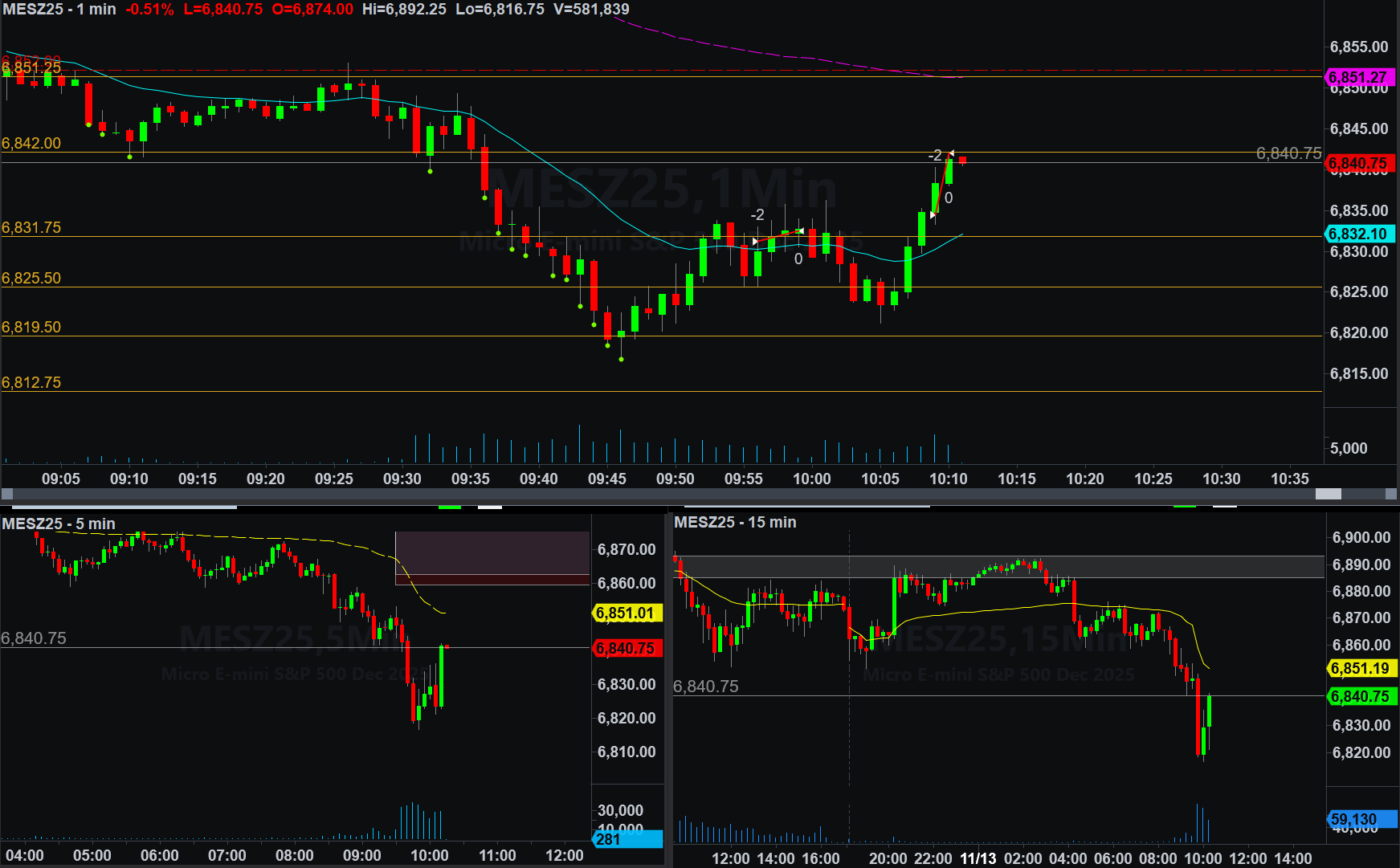Screen dimensions: 1400x868
Task: Click the yellow 6,851.19 tag on 15-min chart
Action: (1360, 668)
